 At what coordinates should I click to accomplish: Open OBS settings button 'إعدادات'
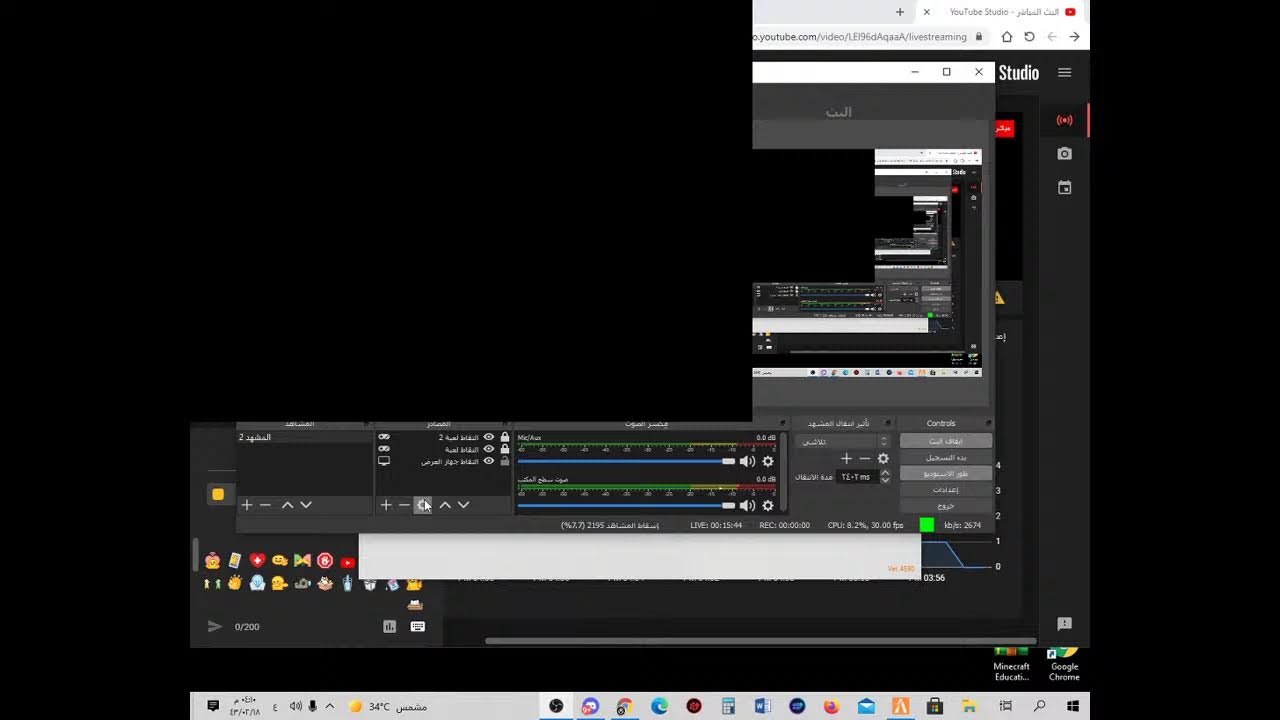click(946, 490)
